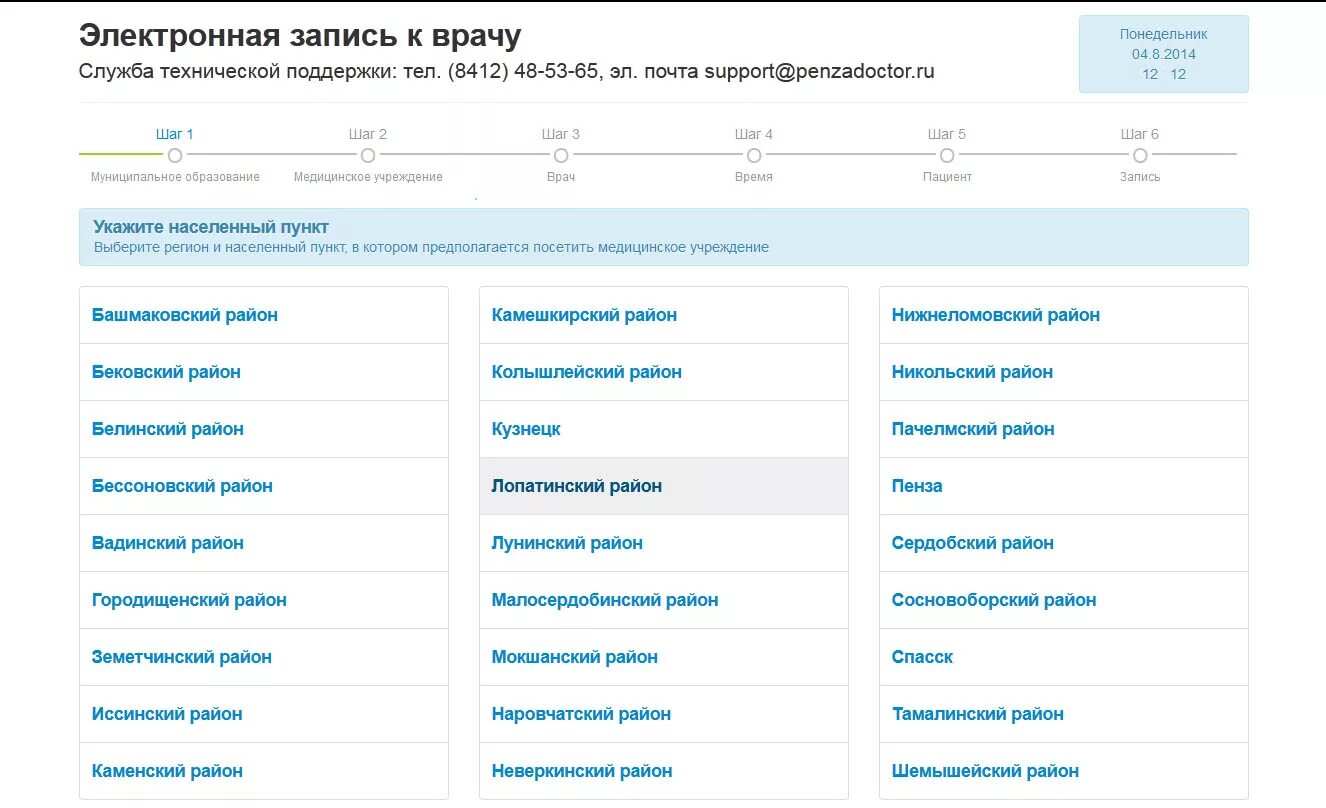Click Шаг 6 step circle

[x=1140, y=155]
